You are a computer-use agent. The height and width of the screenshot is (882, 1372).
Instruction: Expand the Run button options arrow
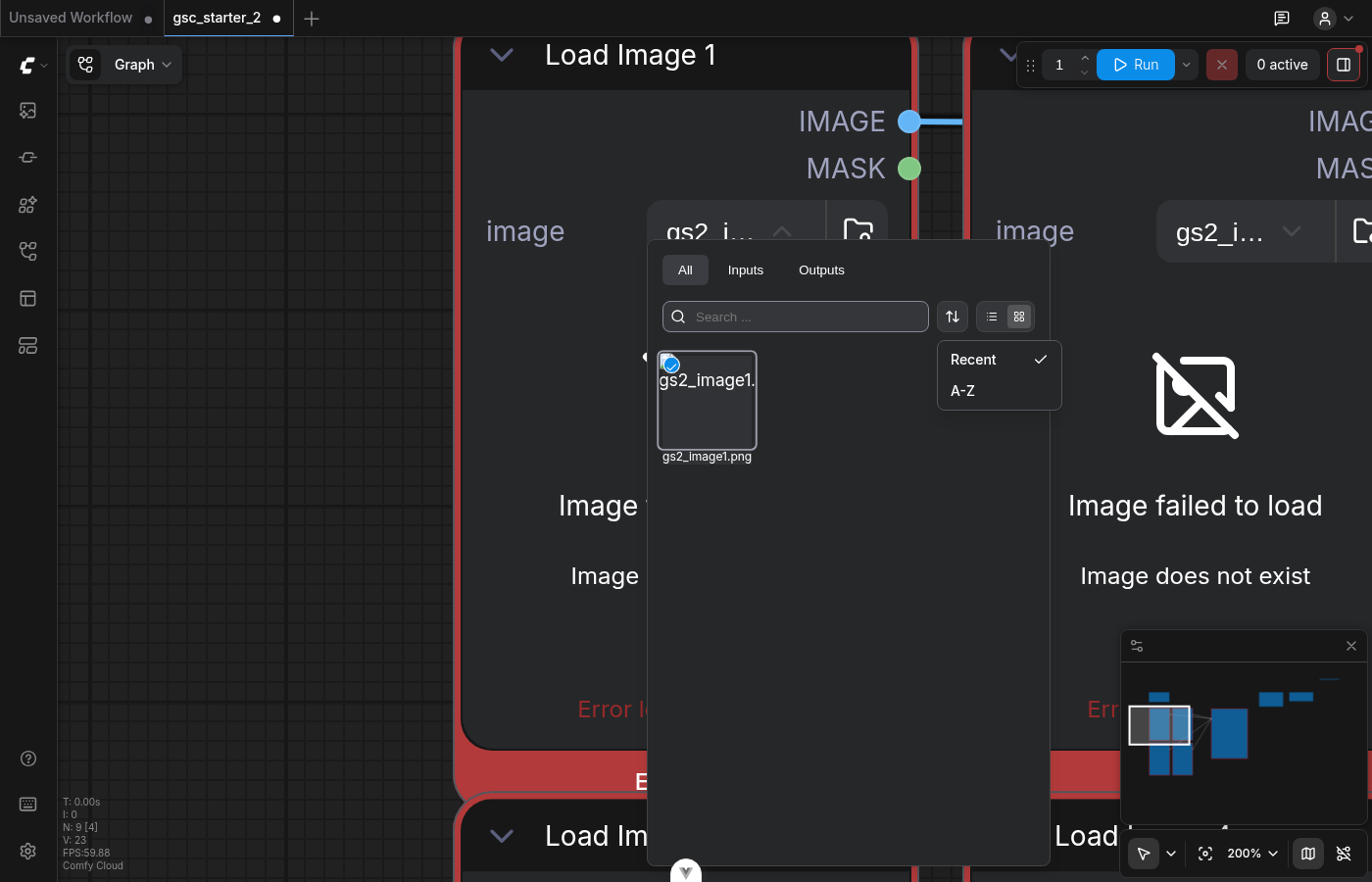pyautogui.click(x=1186, y=65)
